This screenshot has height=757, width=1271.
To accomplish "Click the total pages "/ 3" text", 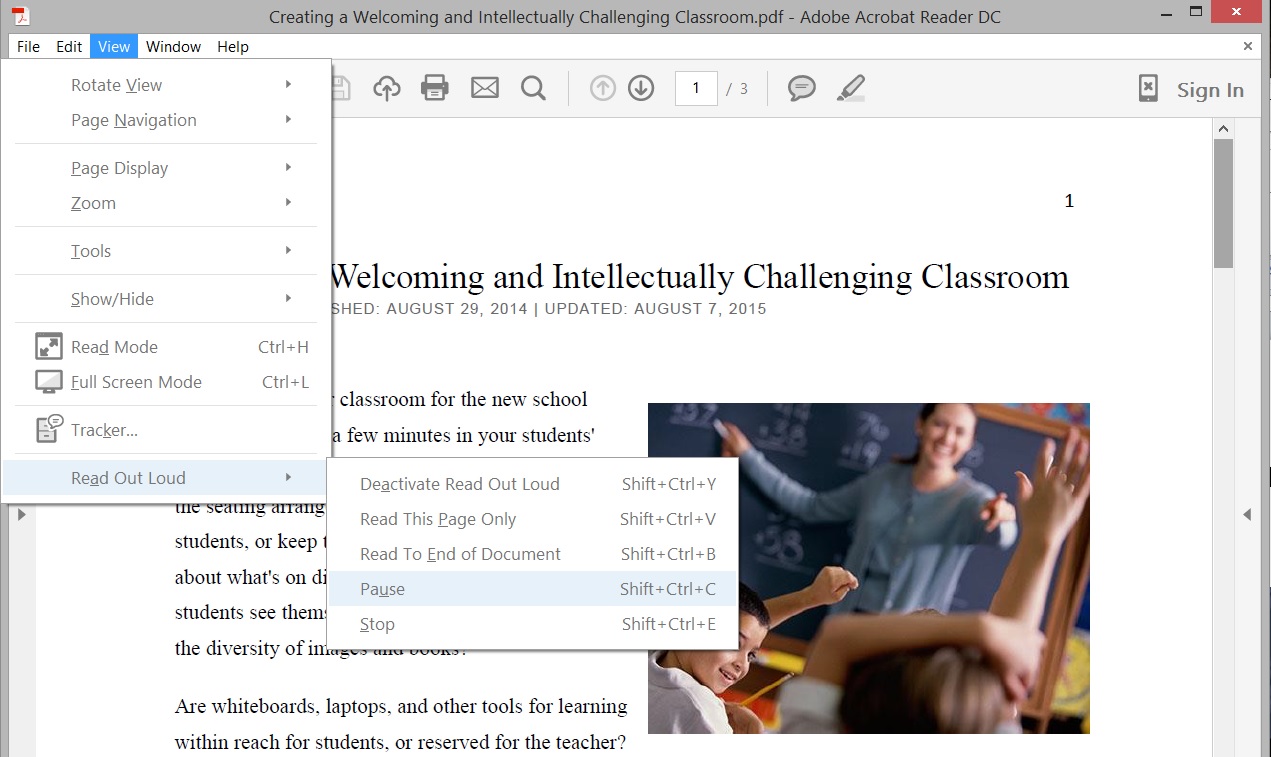I will click(x=737, y=89).
